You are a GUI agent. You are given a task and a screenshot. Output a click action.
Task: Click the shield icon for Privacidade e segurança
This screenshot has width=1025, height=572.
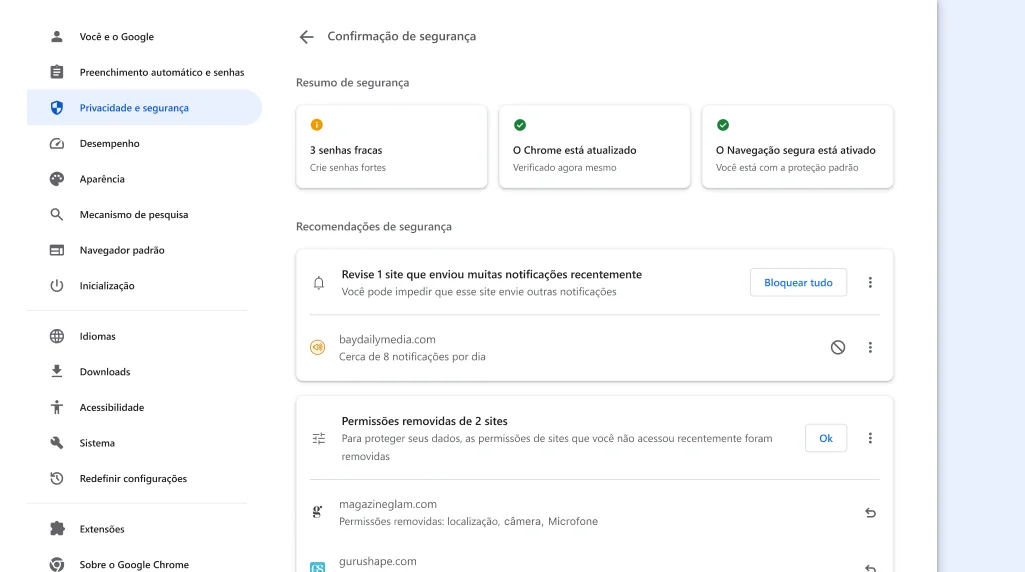click(57, 108)
